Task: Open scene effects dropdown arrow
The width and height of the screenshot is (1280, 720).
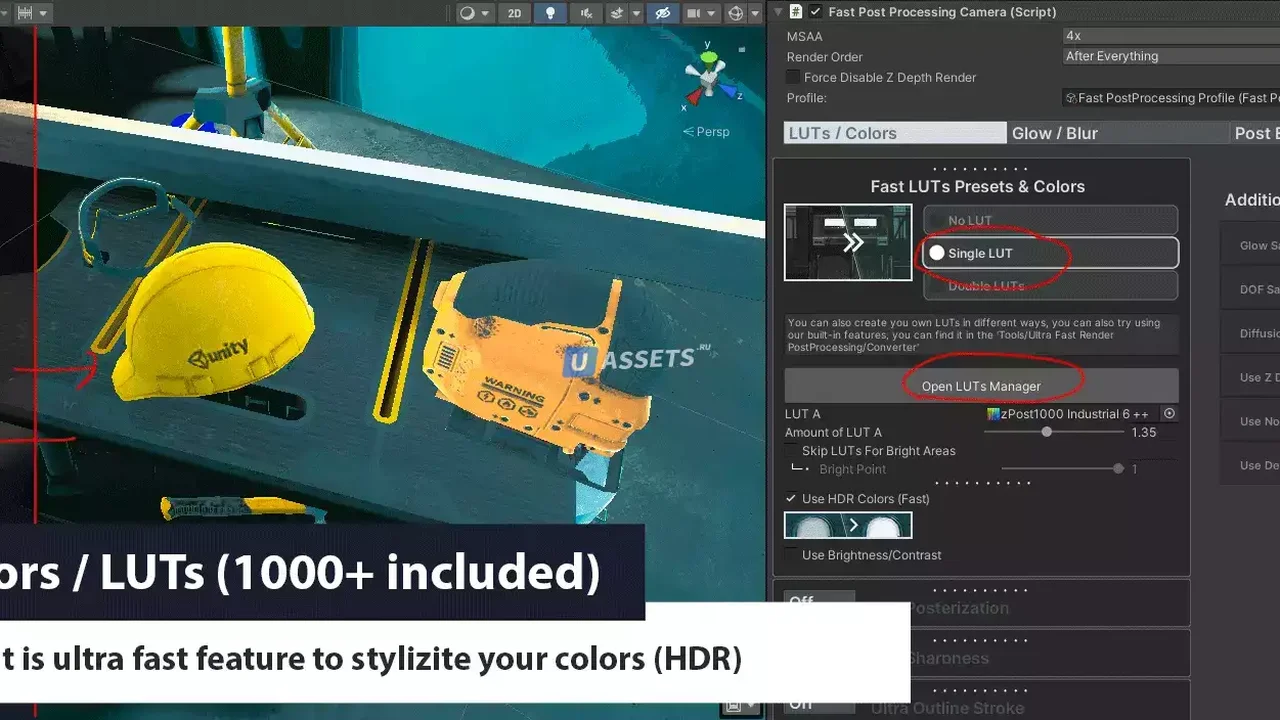Action: pos(634,14)
